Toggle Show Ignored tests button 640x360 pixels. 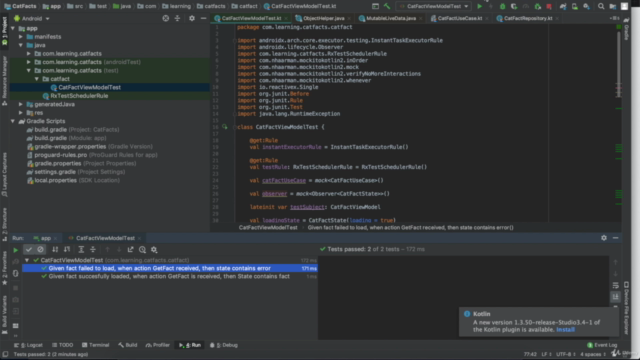coord(40,249)
